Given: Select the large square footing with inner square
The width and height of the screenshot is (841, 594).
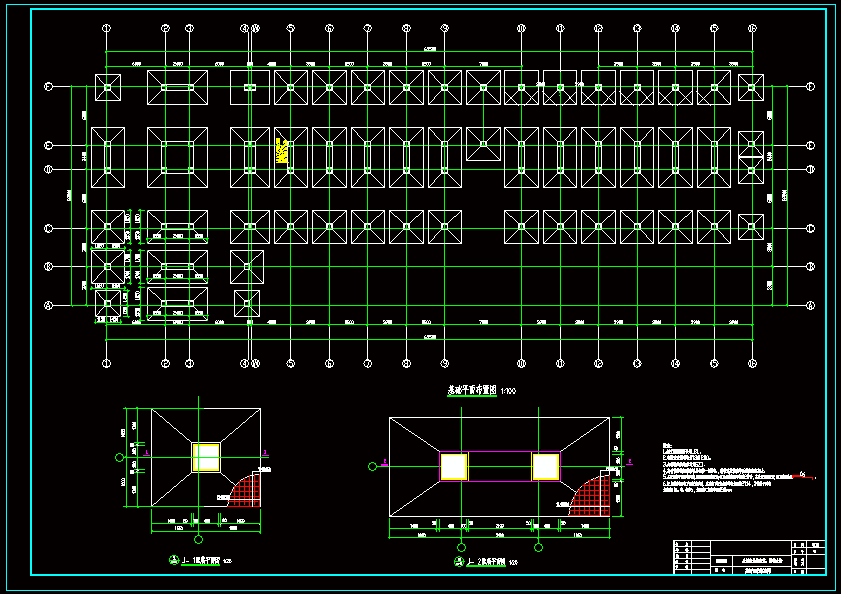Looking at the screenshot, I should 177,157.
